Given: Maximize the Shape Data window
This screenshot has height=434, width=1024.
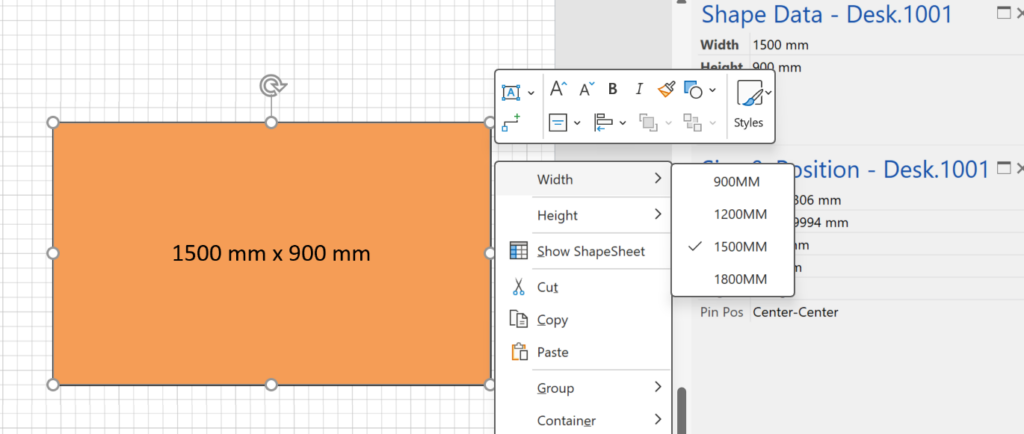Looking at the screenshot, I should pyautogui.click(x=1004, y=12).
